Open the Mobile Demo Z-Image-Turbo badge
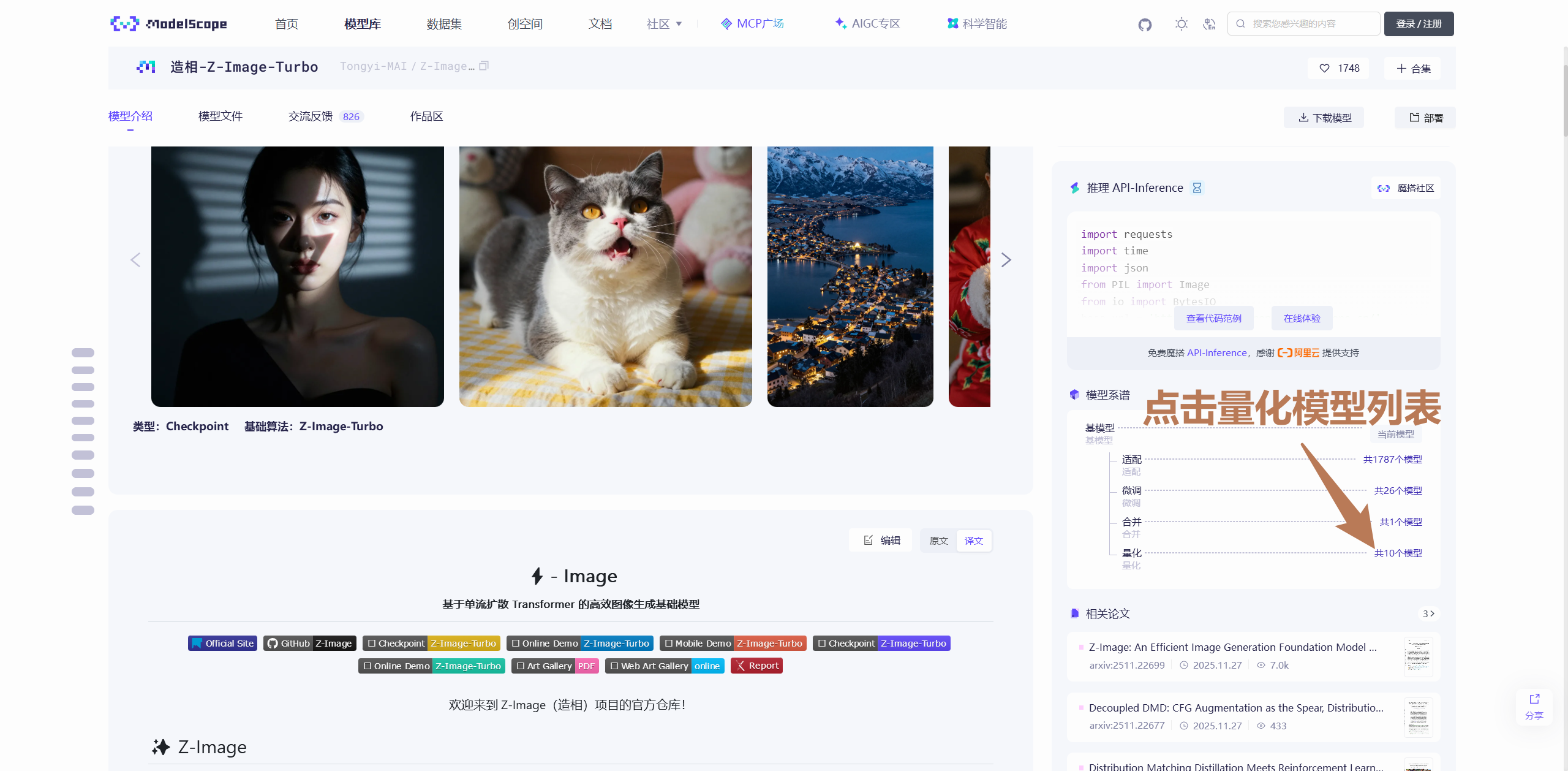The image size is (1568, 771). click(x=733, y=643)
